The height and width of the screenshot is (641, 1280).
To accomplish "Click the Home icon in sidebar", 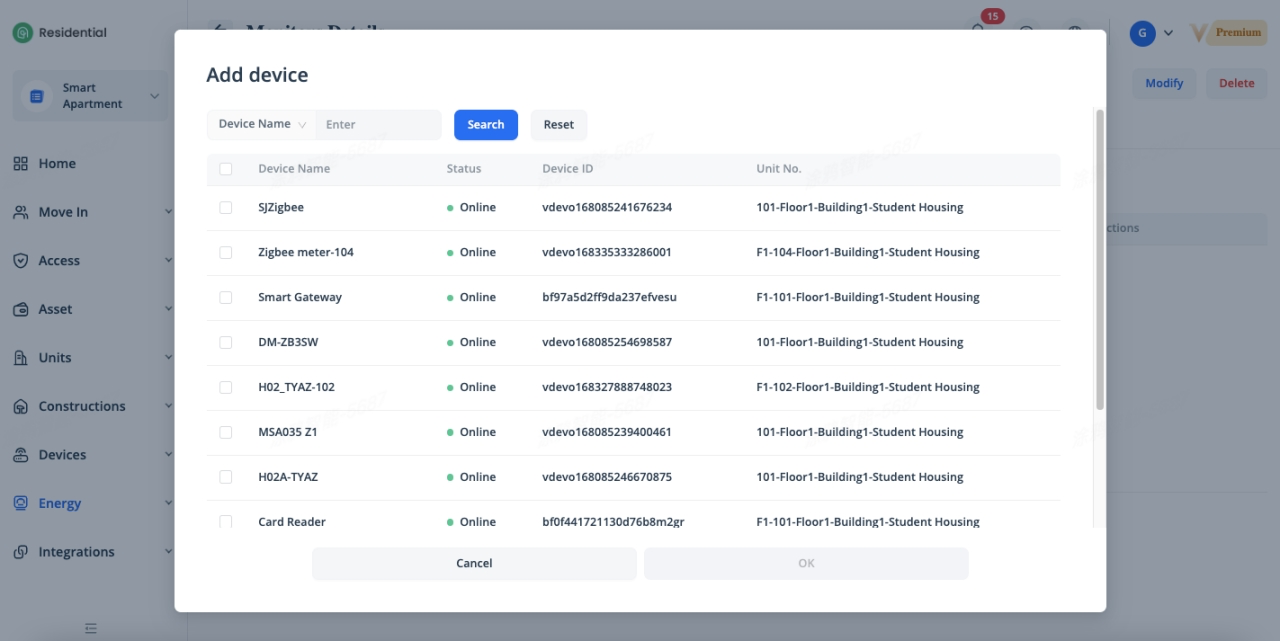I will [x=21, y=164].
